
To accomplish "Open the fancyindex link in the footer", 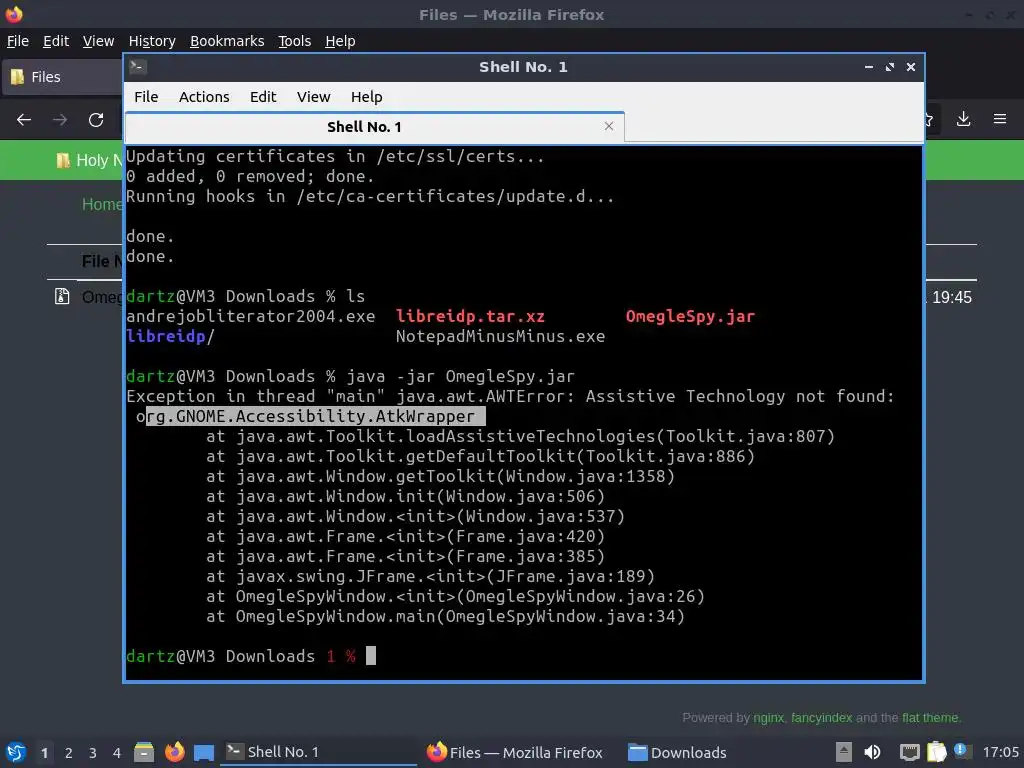I will point(822,718).
